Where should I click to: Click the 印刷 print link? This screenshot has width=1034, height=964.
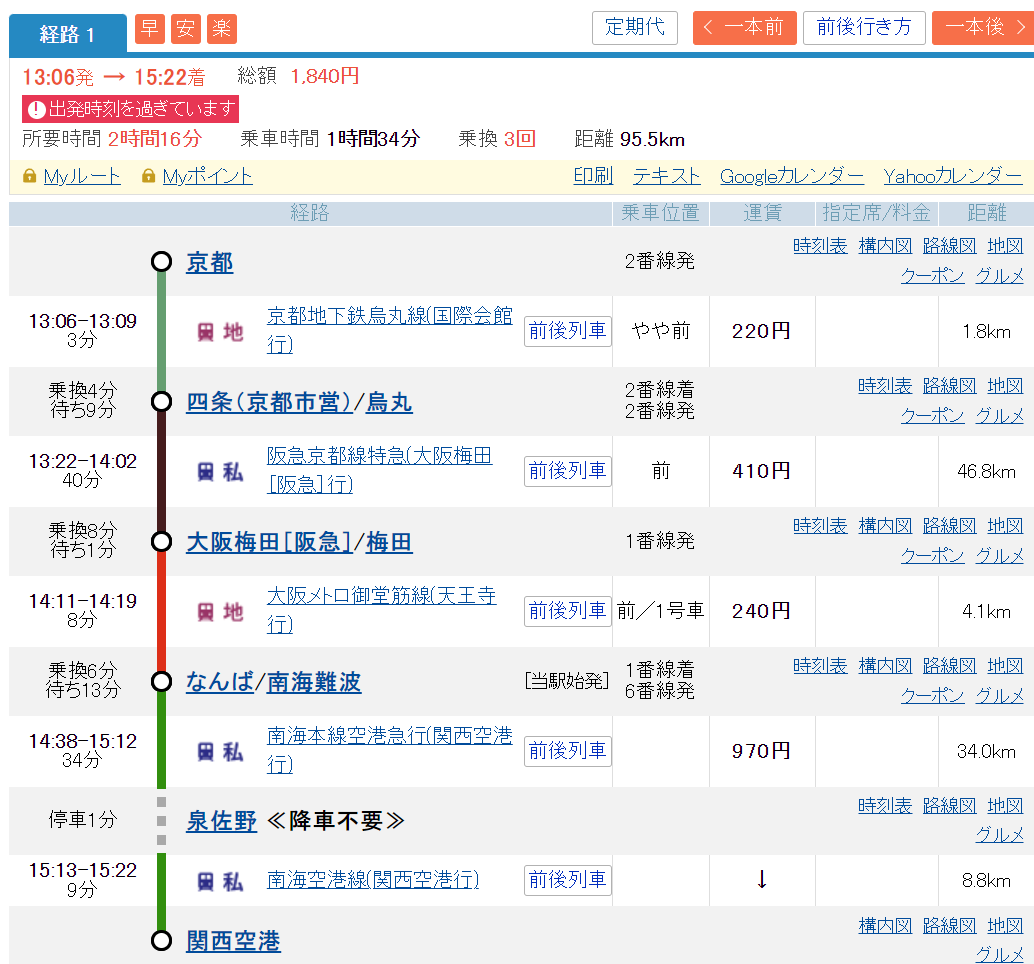(592, 177)
